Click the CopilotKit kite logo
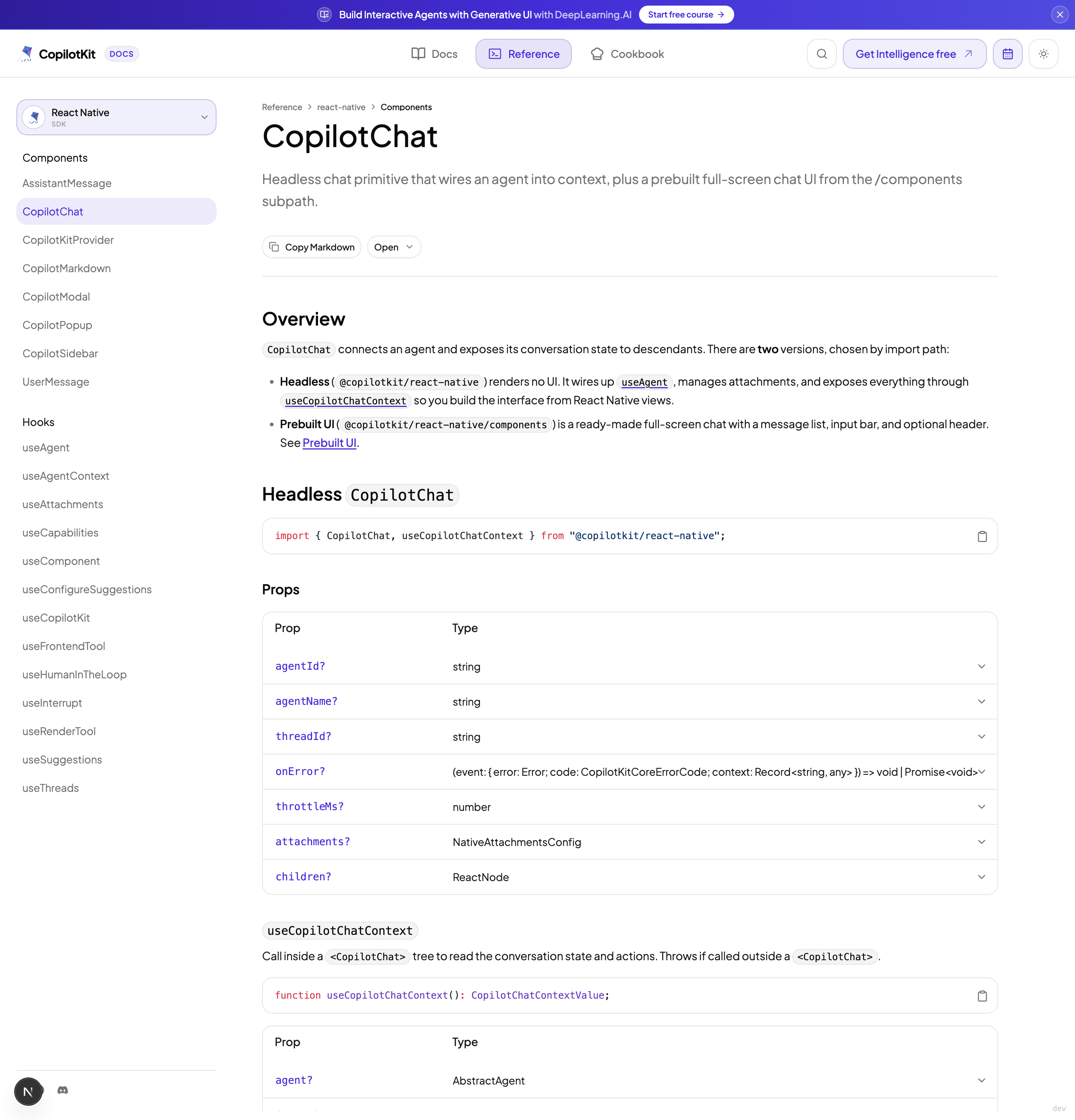This screenshot has height=1120, width=1075. tap(26, 54)
